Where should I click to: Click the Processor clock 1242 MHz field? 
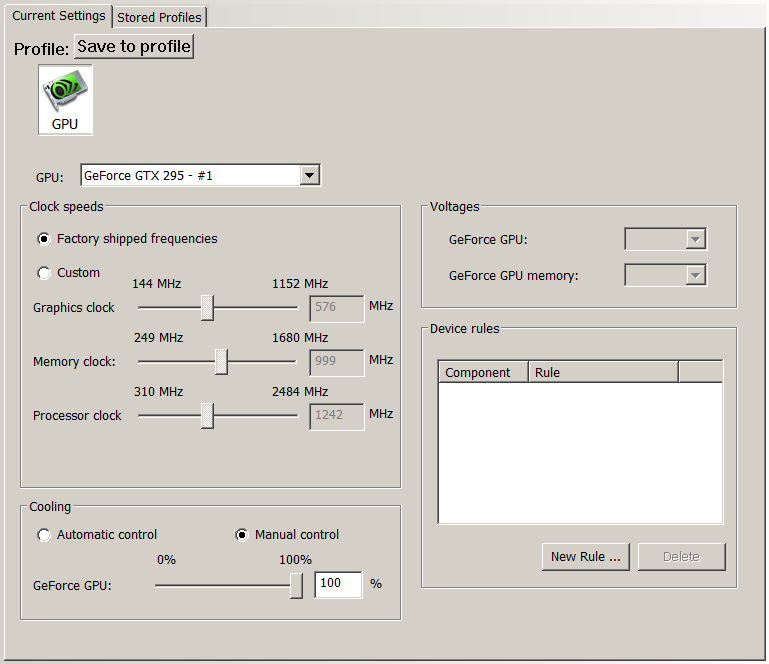337,416
